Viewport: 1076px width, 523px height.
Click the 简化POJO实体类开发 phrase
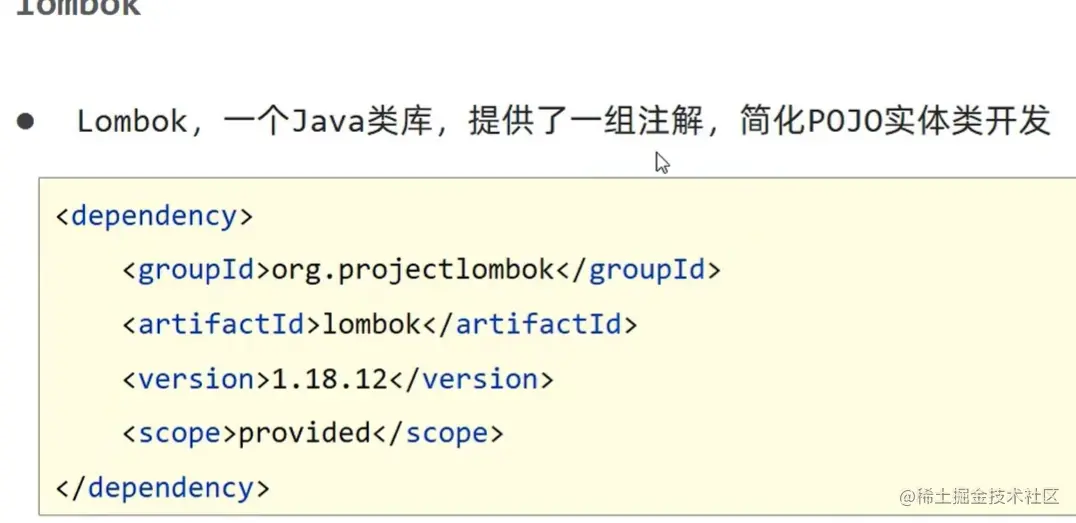coord(895,122)
